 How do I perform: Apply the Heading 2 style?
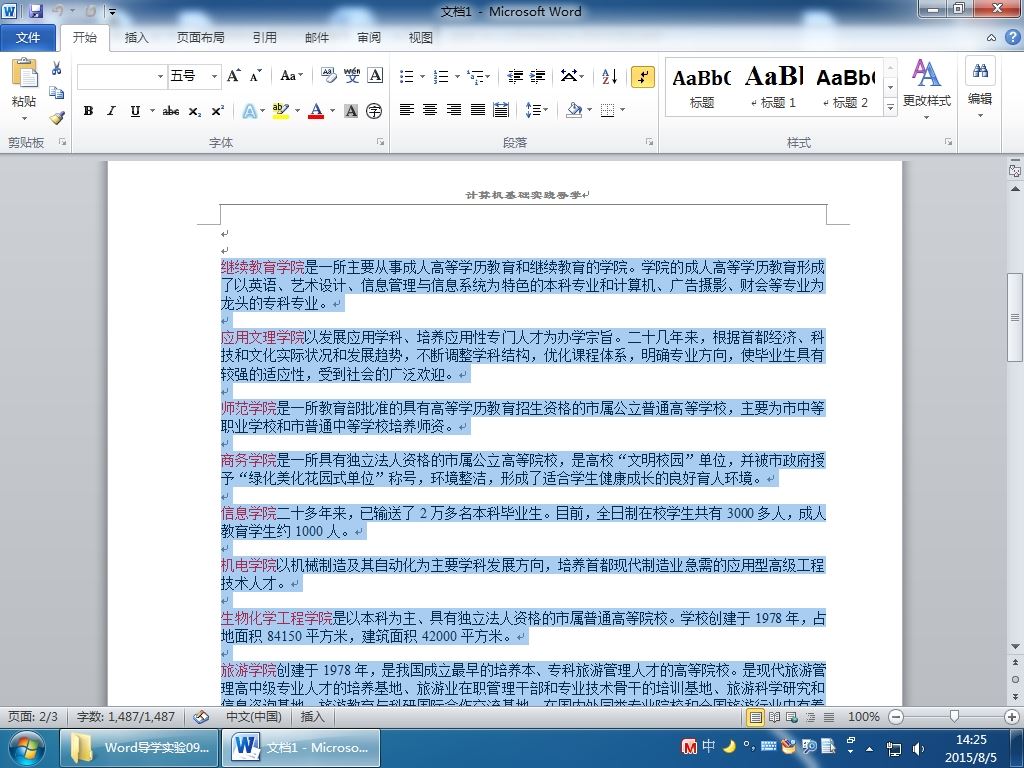click(x=845, y=87)
